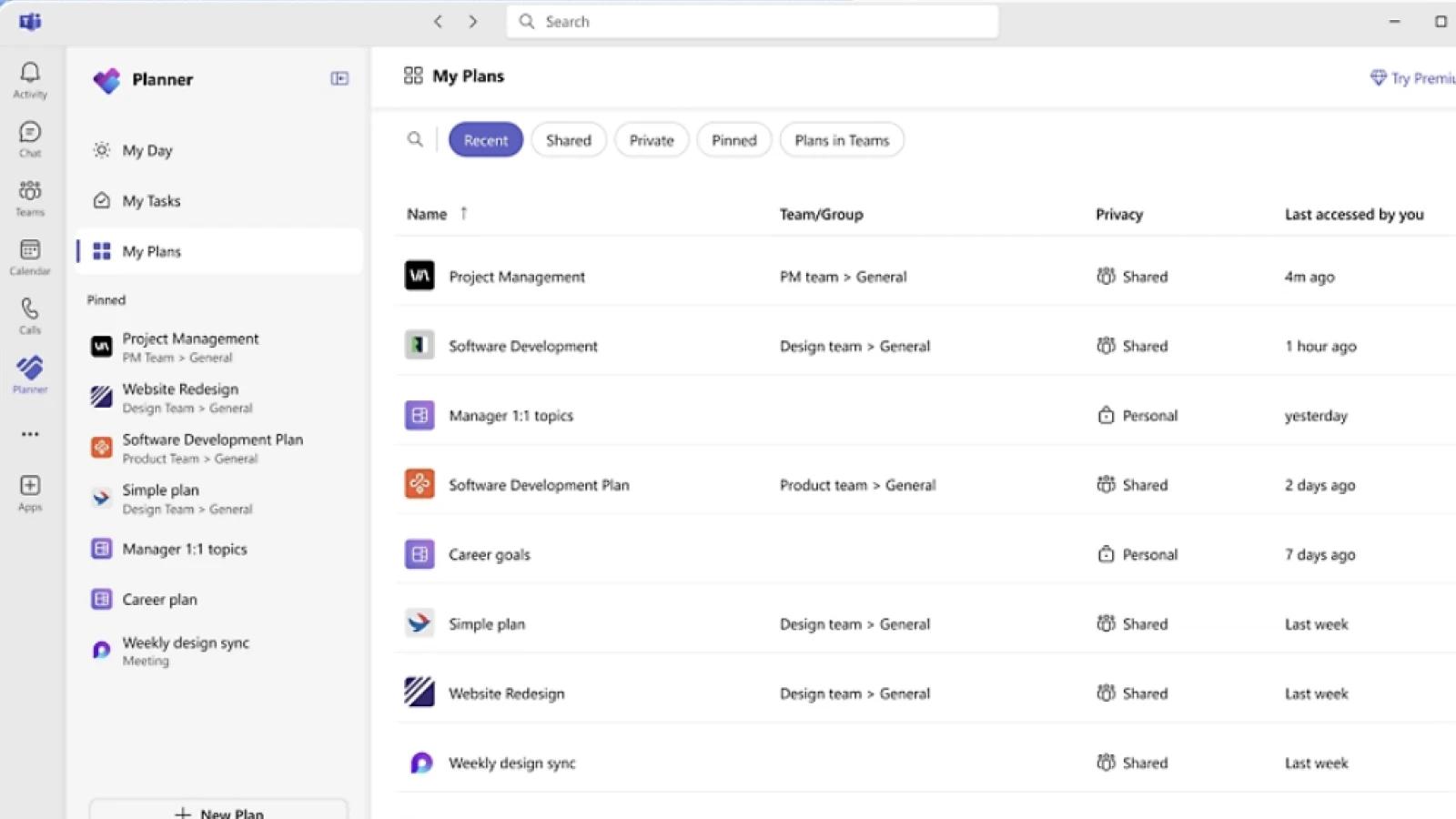Go back with the left arrow

pyautogui.click(x=438, y=22)
